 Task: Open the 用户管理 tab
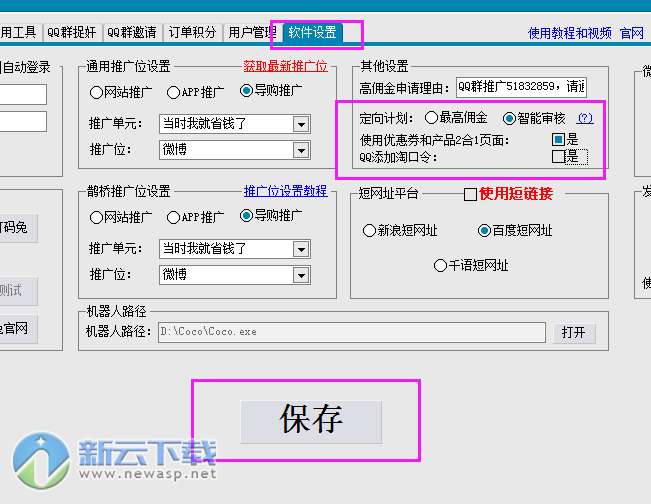(x=252, y=32)
